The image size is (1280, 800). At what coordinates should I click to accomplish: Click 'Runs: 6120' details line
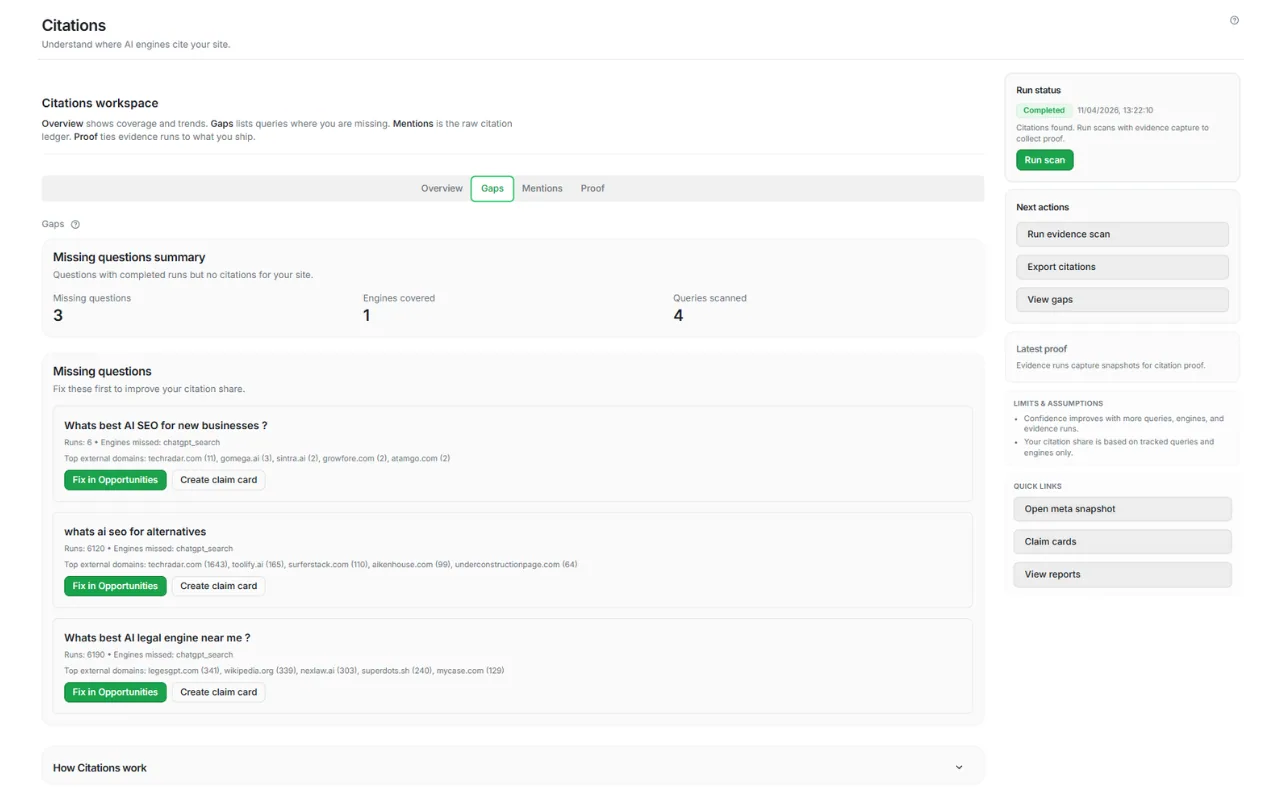[x=148, y=549]
